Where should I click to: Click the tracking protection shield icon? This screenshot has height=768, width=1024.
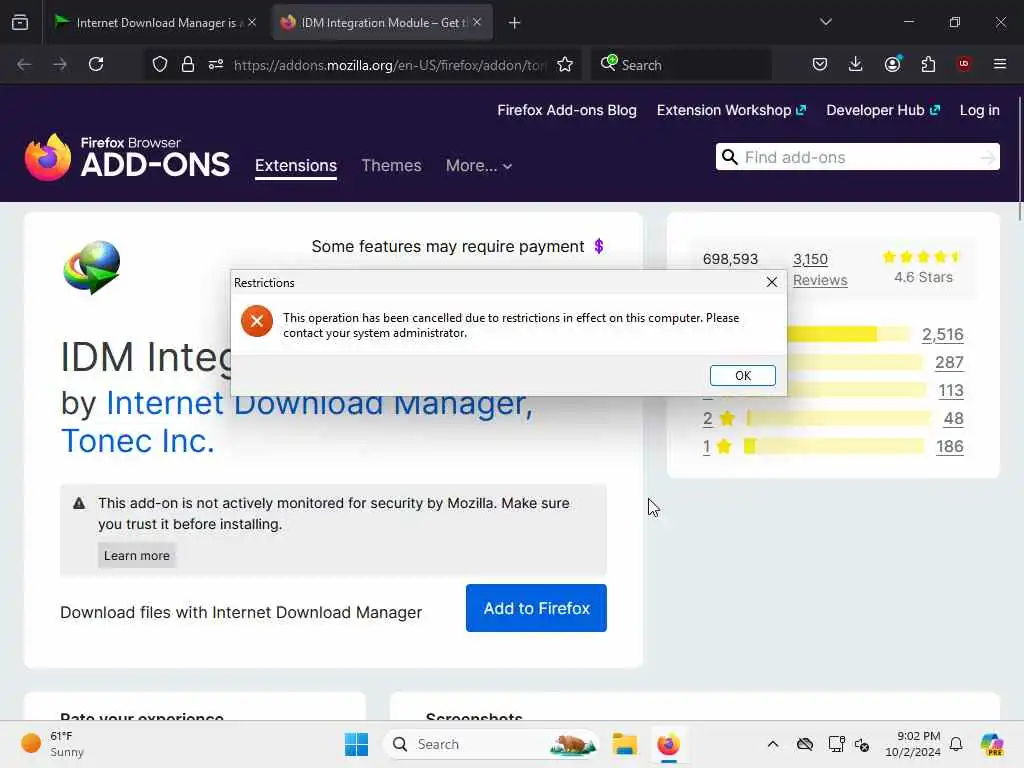(x=160, y=65)
